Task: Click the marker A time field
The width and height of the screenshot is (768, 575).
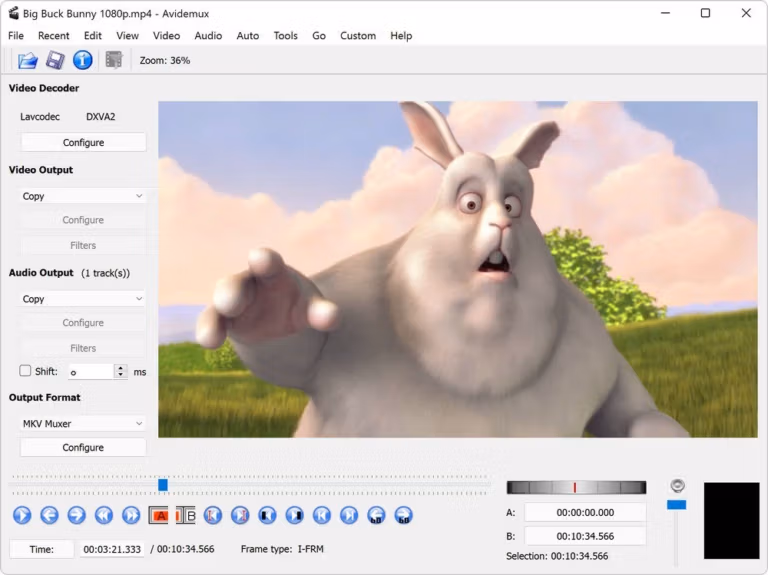Action: [x=585, y=512]
